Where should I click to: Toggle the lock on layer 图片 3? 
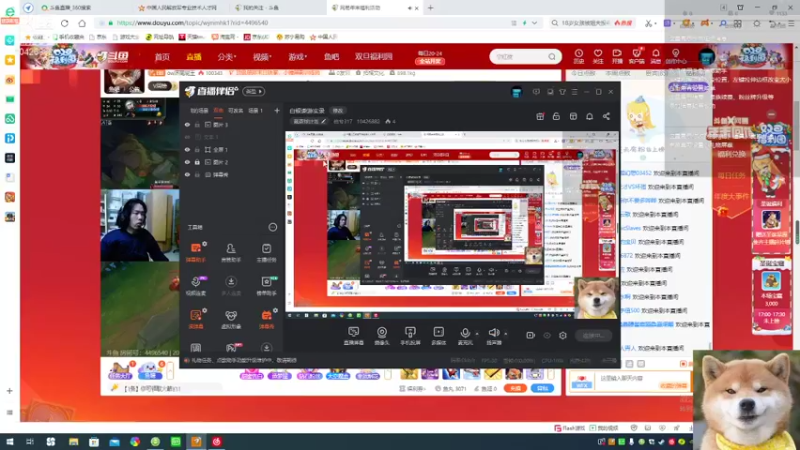197,124
